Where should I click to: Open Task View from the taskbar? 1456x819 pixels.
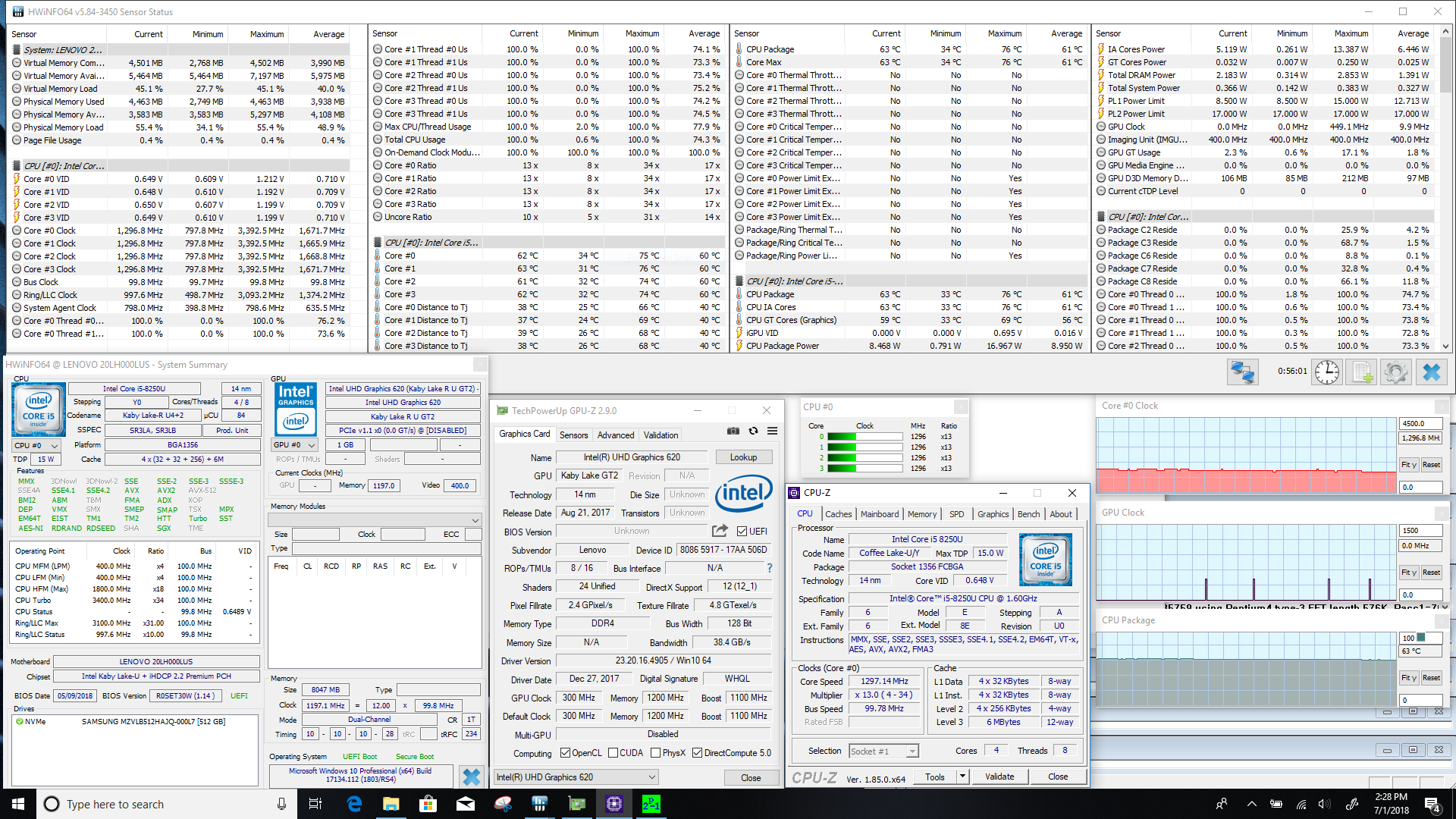tap(315, 804)
